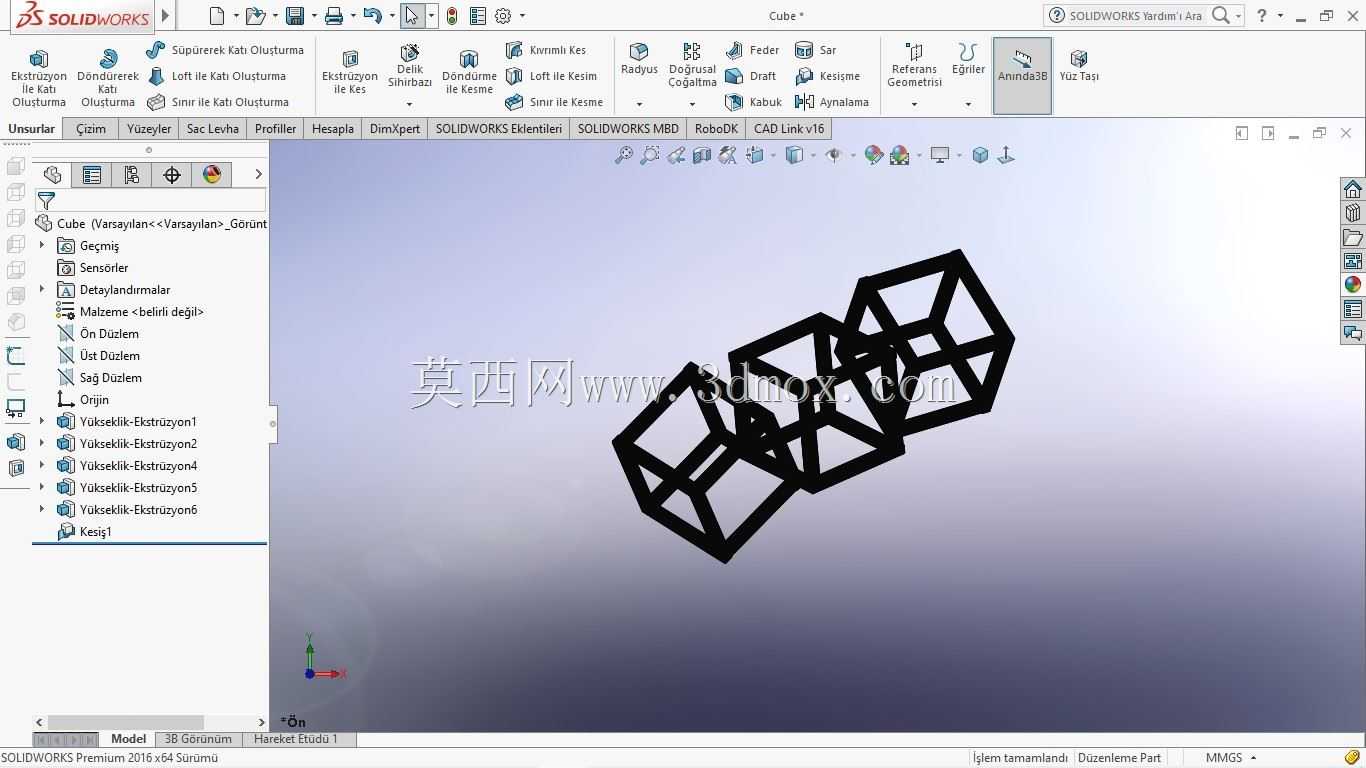The width and height of the screenshot is (1366, 768).
Task: Select the Kabuk shell tool
Action: tap(754, 102)
